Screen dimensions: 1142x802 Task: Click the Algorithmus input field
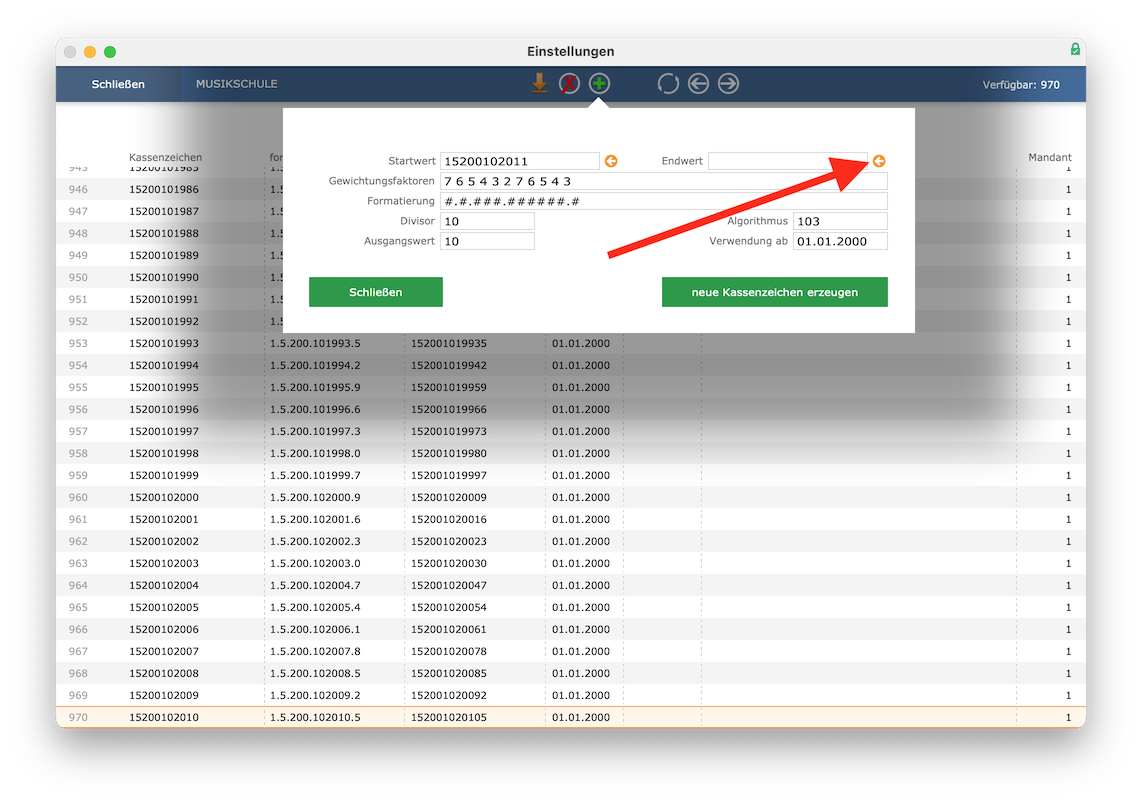pos(840,221)
